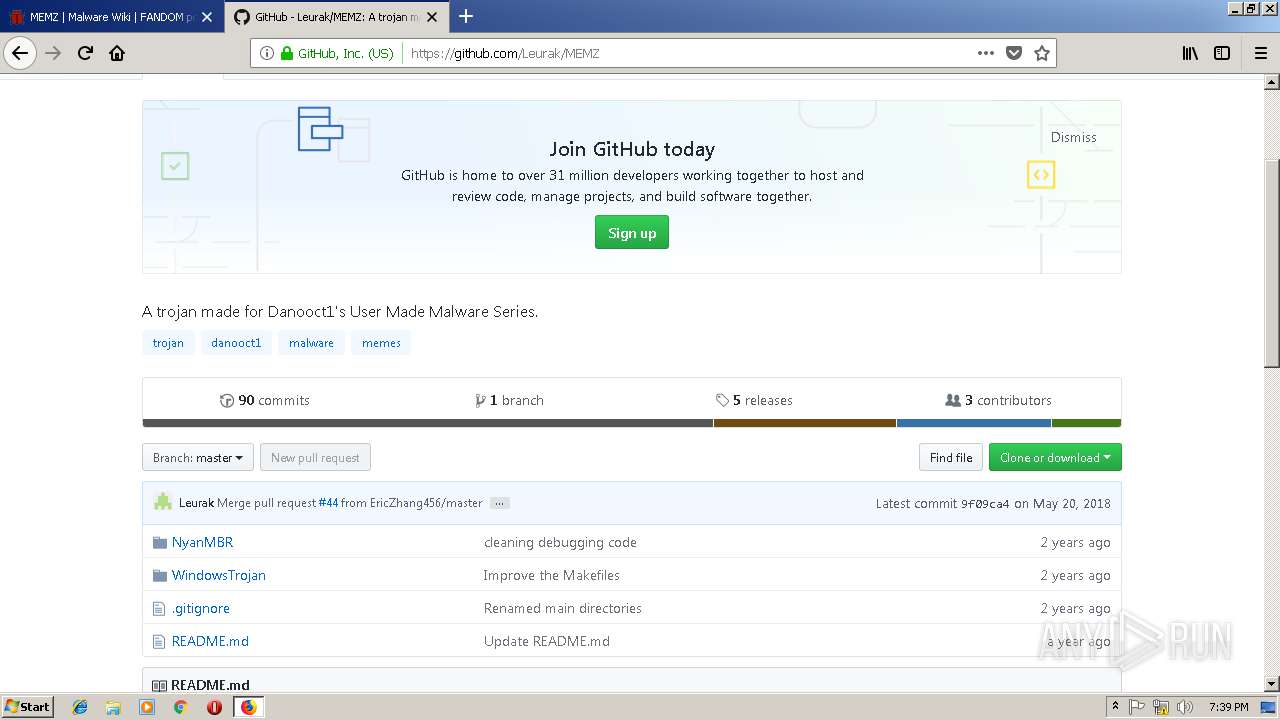Click the forward navigation arrow
Image resolution: width=1280 pixels, height=720 pixels.
click(x=53, y=53)
